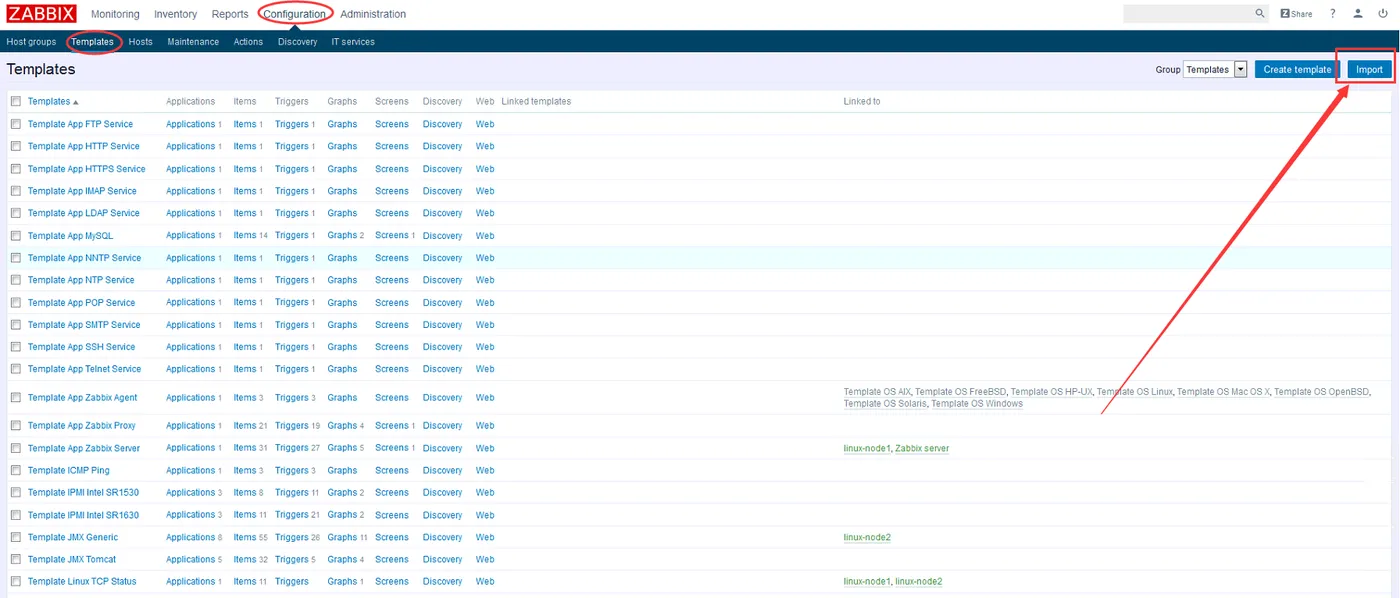Open Template App LDAP Service link

(x=84, y=213)
